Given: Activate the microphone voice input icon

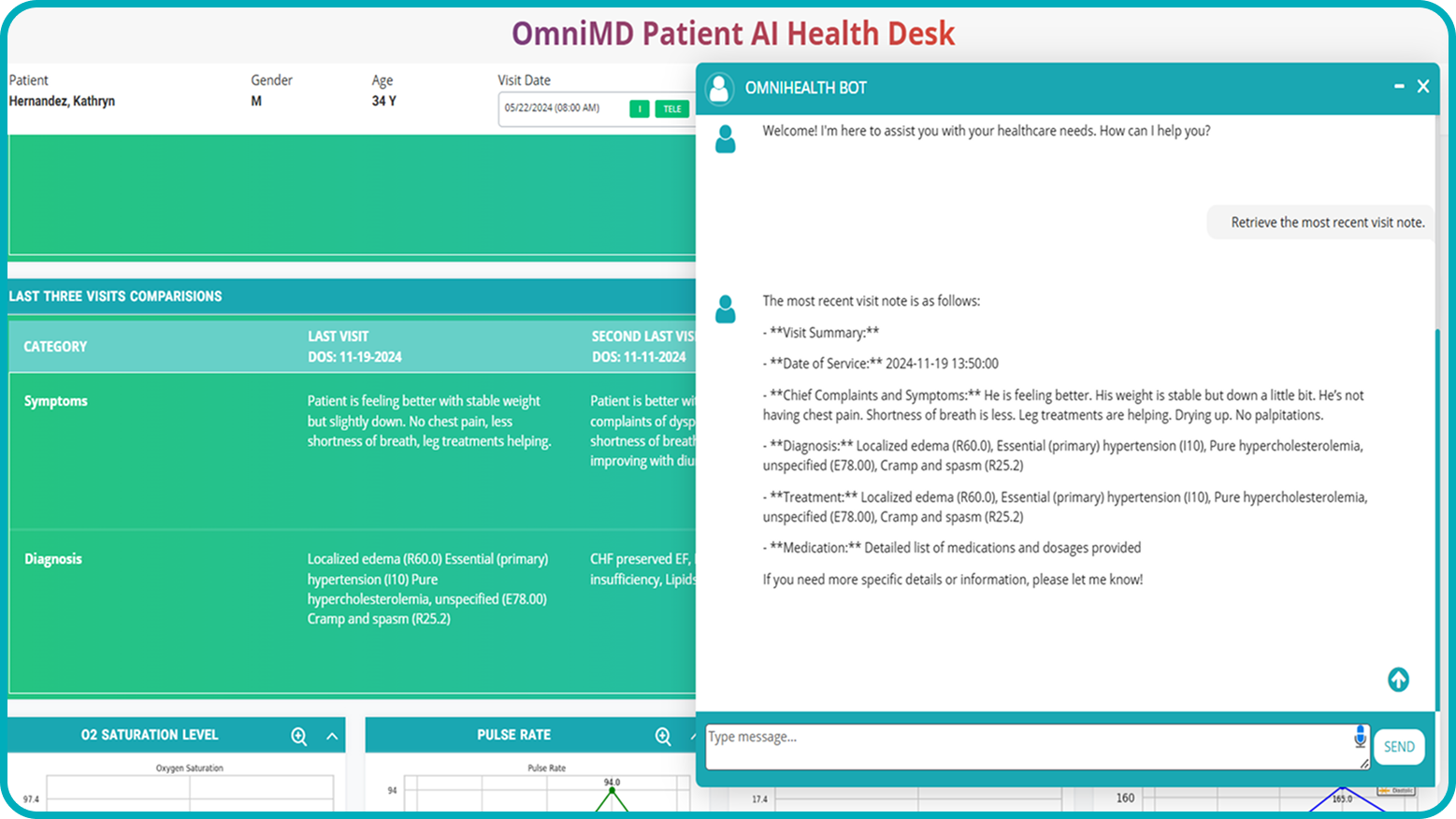Looking at the screenshot, I should tap(1360, 737).
